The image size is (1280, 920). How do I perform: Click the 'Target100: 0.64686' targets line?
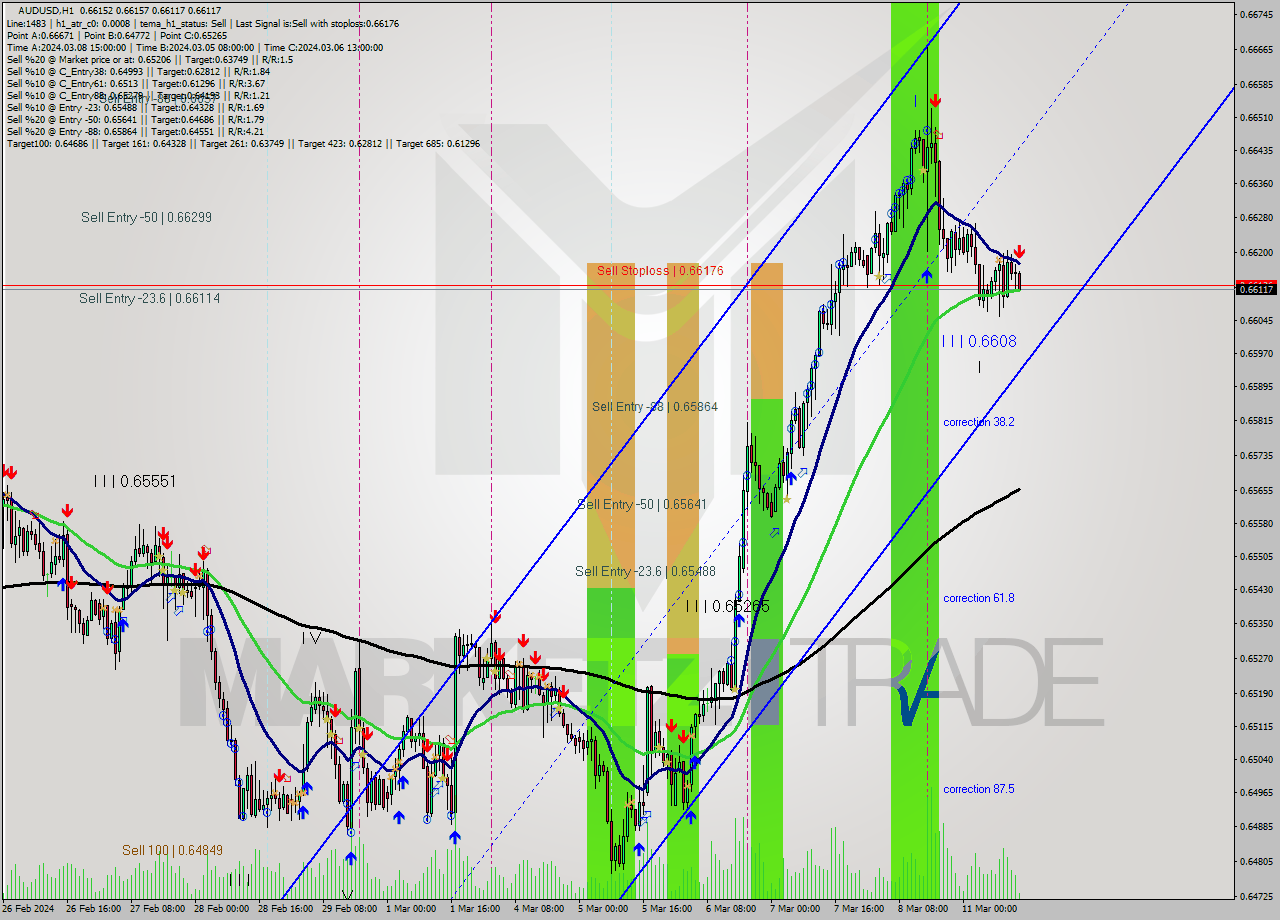243,143
